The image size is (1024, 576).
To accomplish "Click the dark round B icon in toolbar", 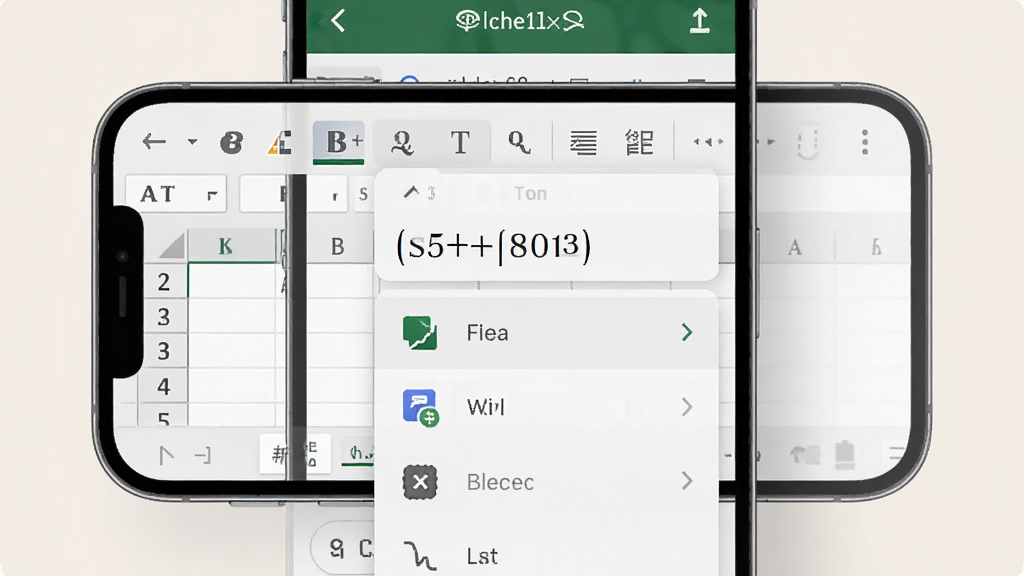I will [x=231, y=142].
